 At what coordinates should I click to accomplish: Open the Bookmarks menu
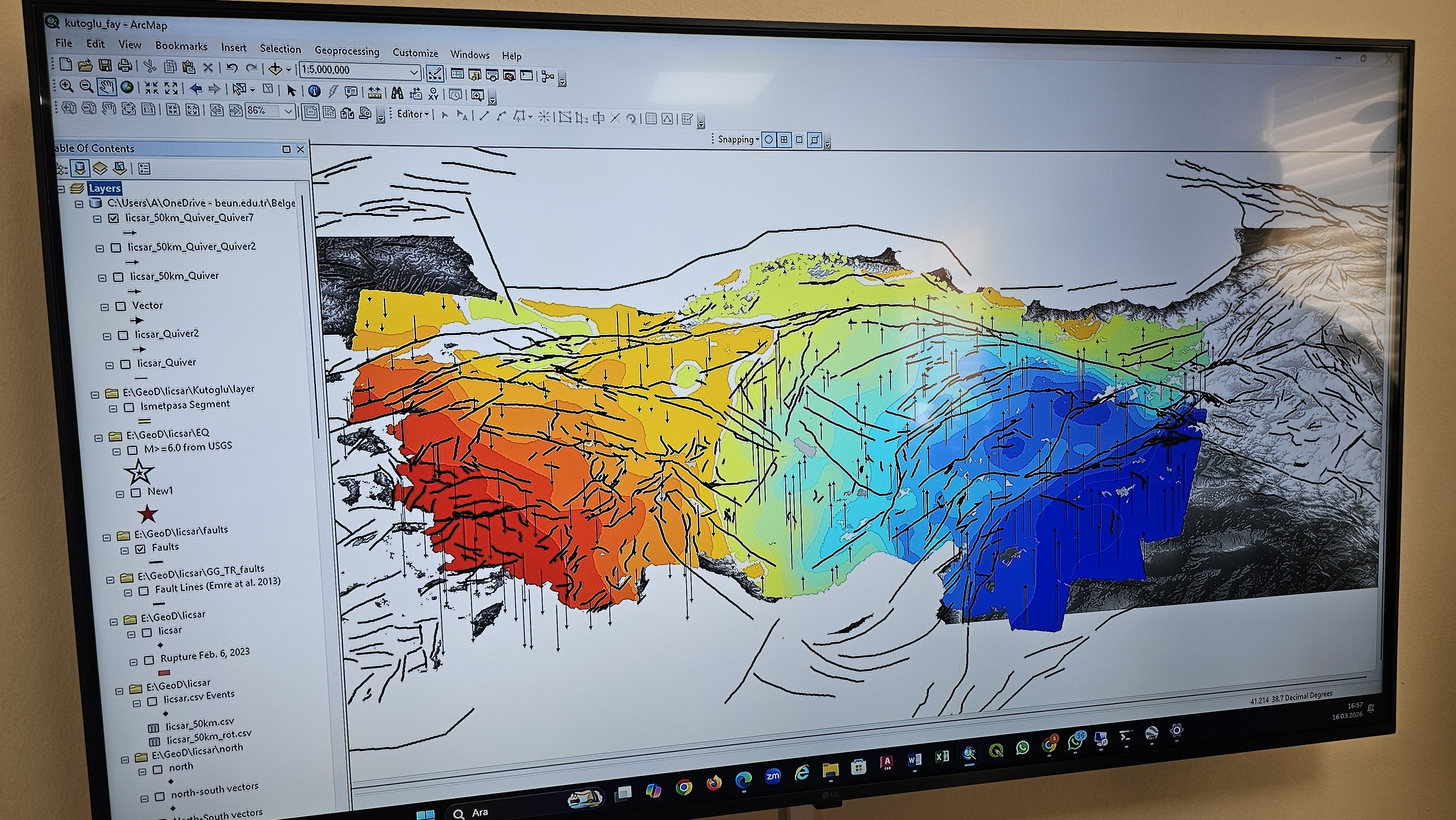click(181, 46)
